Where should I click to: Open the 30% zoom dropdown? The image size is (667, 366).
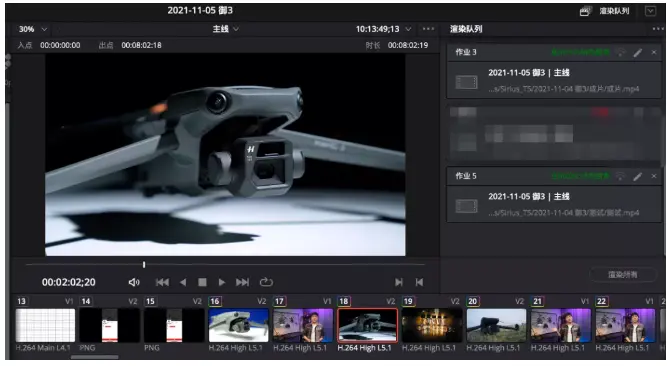(33, 29)
